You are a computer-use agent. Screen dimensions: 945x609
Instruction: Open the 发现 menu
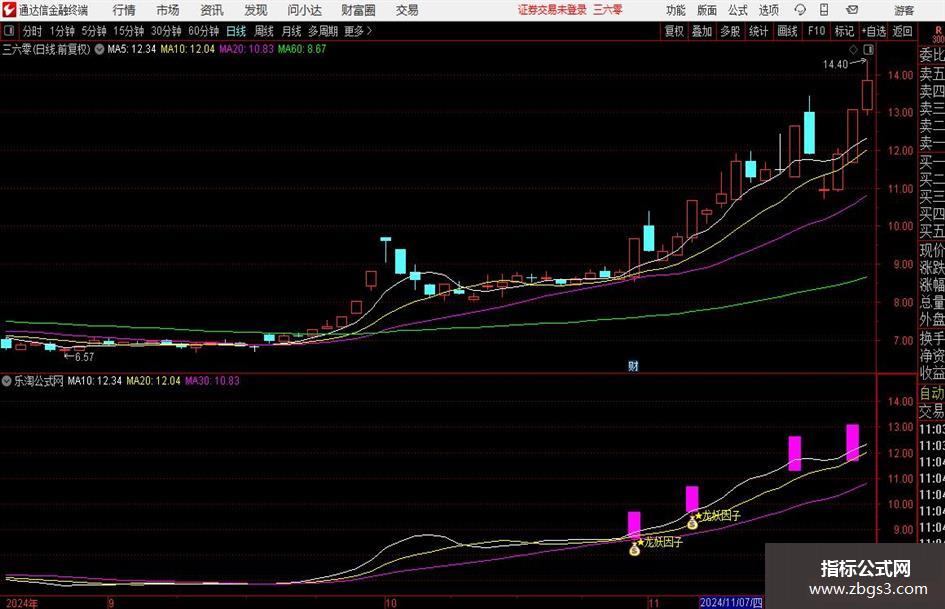pyautogui.click(x=256, y=10)
